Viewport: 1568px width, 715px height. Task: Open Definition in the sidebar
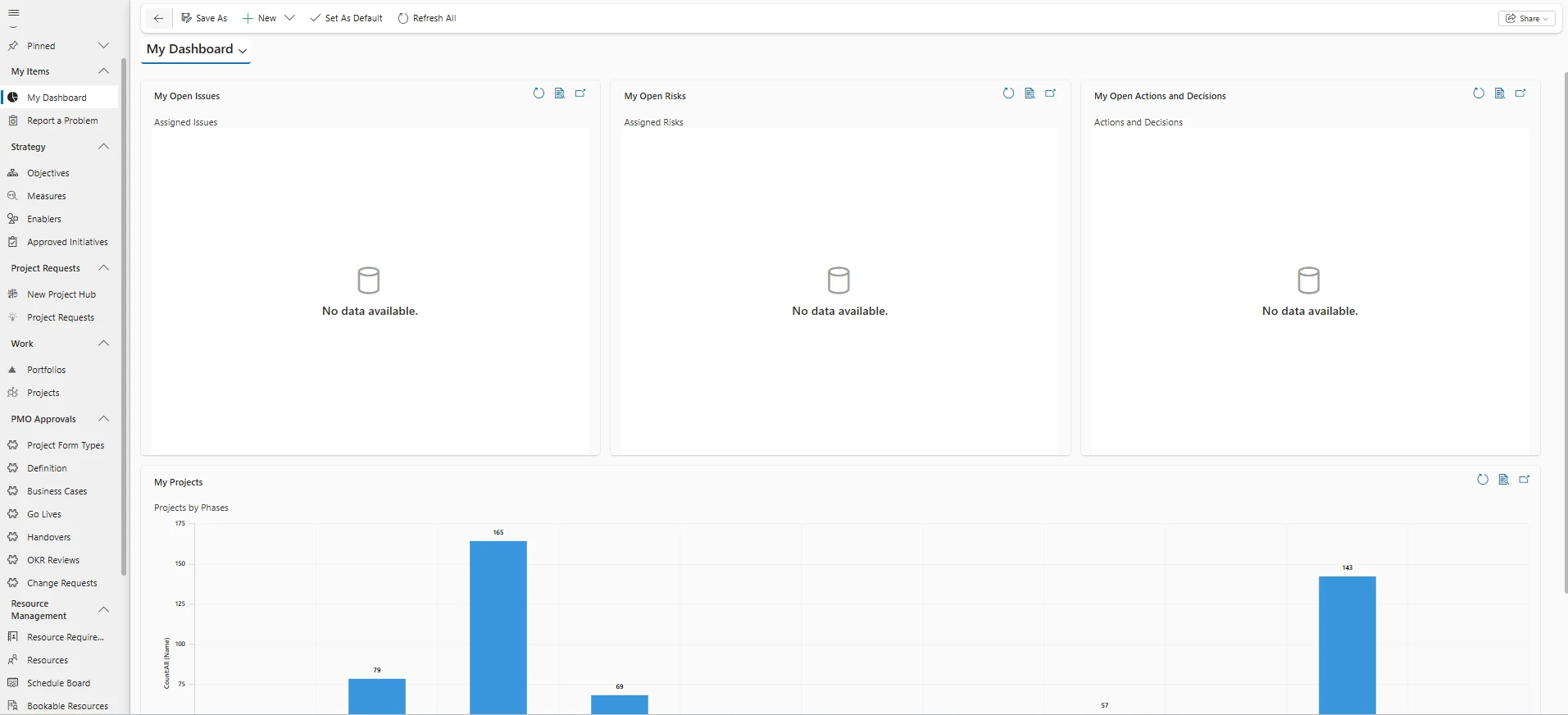tap(59, 468)
